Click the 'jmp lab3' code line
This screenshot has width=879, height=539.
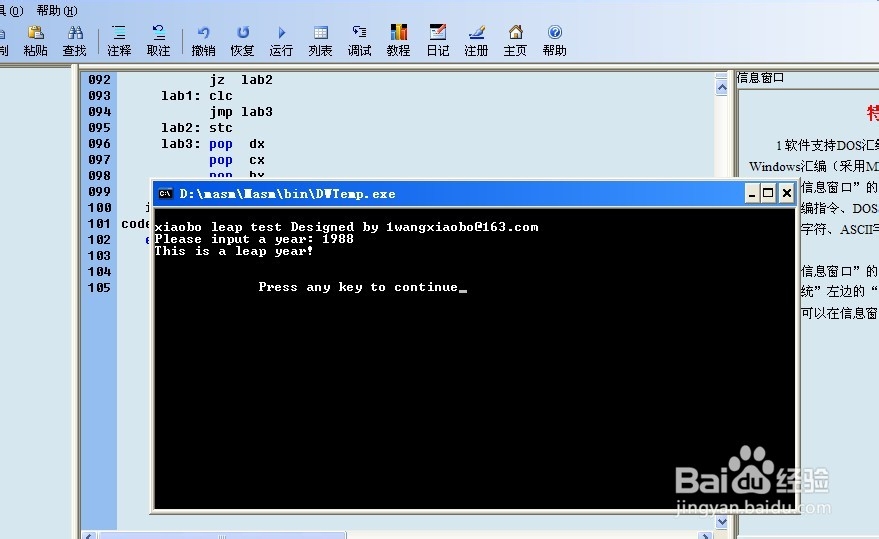pyautogui.click(x=241, y=112)
